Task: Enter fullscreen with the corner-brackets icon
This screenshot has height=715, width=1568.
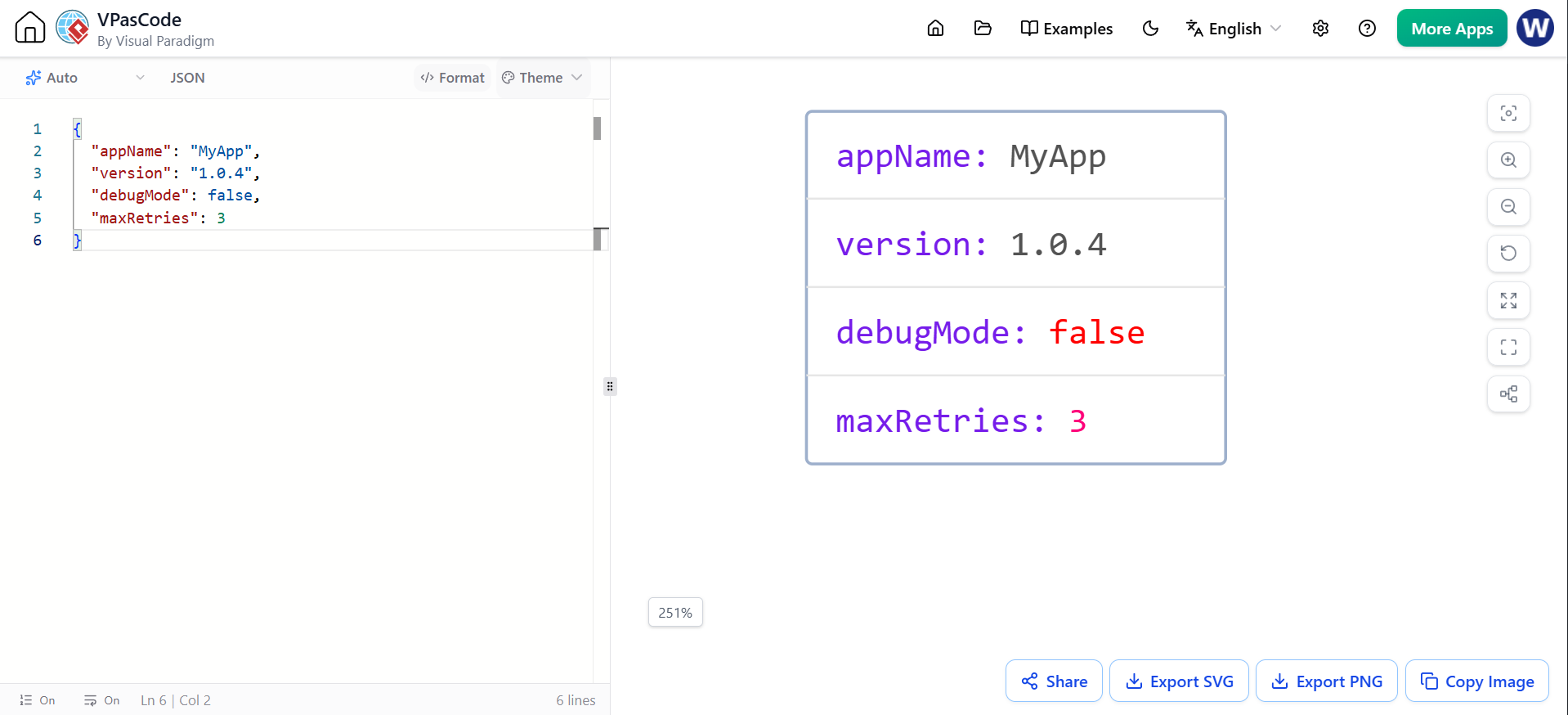Action: [x=1508, y=347]
